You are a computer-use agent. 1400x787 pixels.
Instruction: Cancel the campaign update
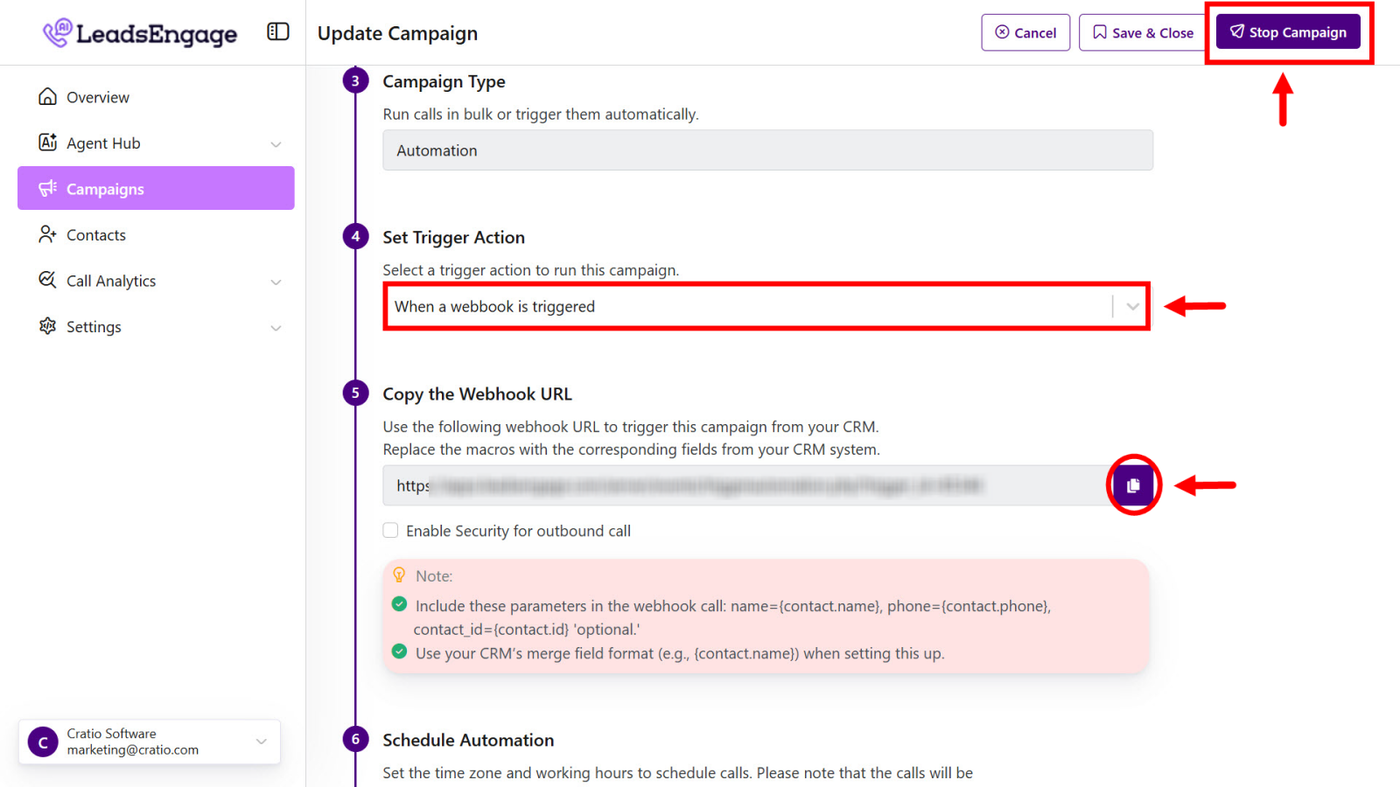[1025, 33]
